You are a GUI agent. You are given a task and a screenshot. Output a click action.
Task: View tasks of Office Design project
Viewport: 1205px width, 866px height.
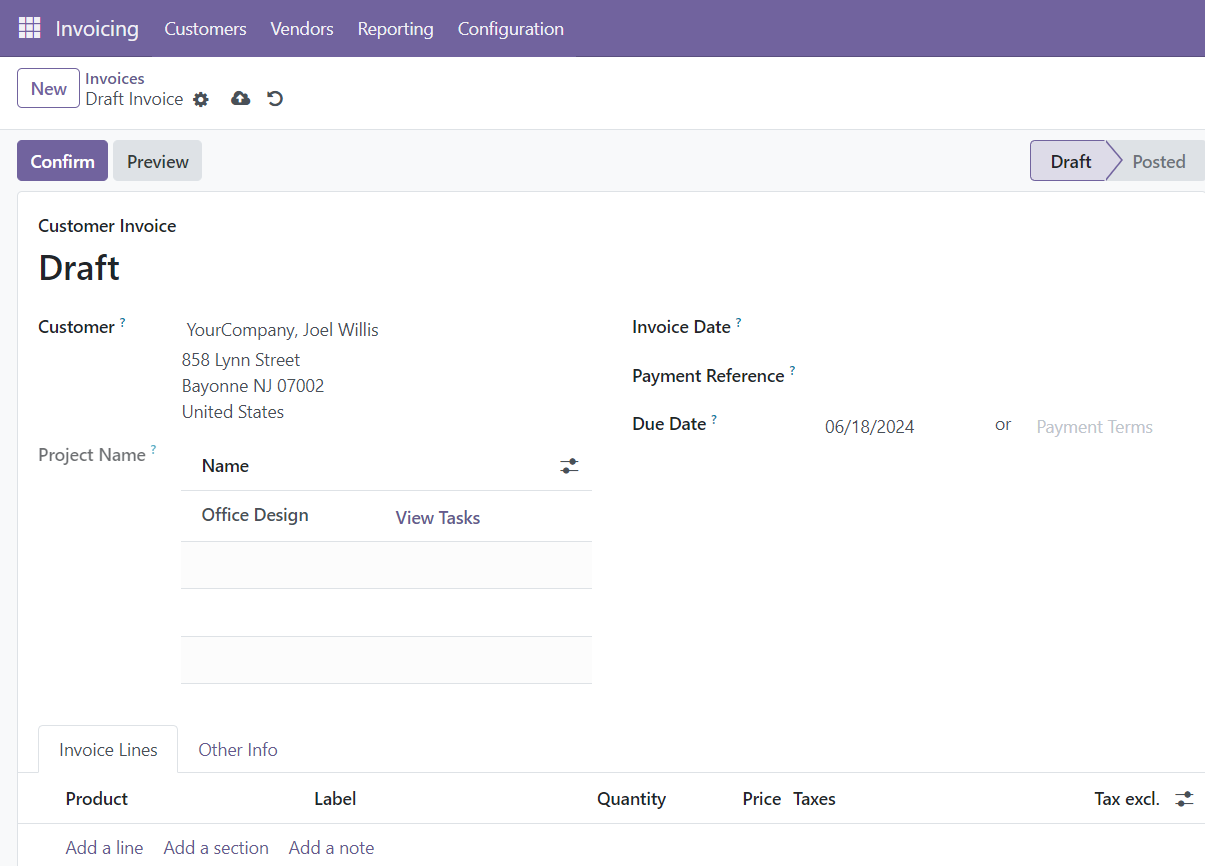[x=438, y=517]
